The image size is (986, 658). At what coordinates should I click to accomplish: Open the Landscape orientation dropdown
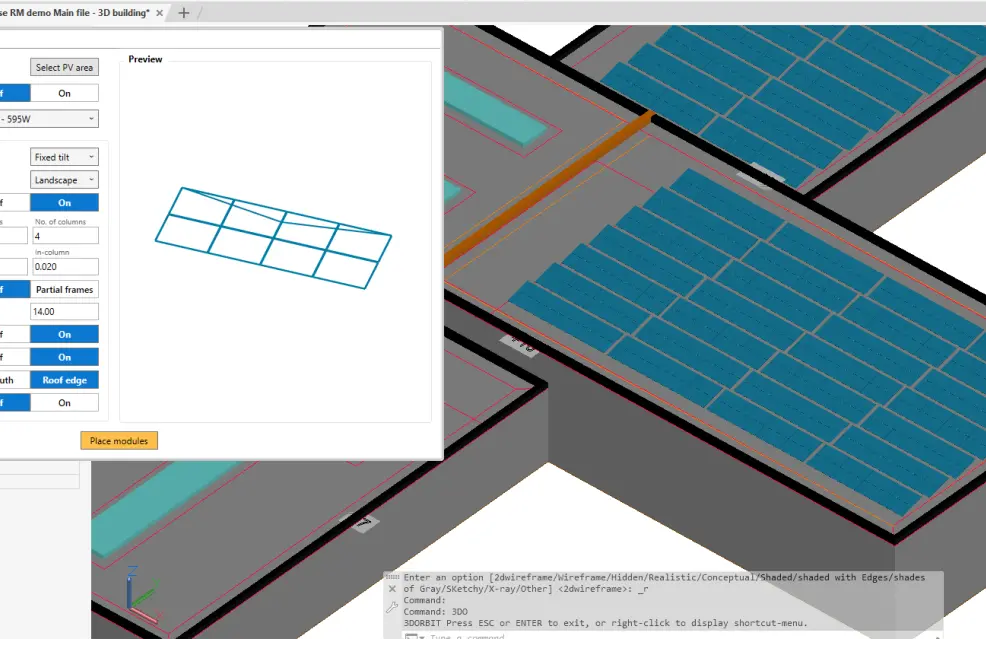pos(64,180)
